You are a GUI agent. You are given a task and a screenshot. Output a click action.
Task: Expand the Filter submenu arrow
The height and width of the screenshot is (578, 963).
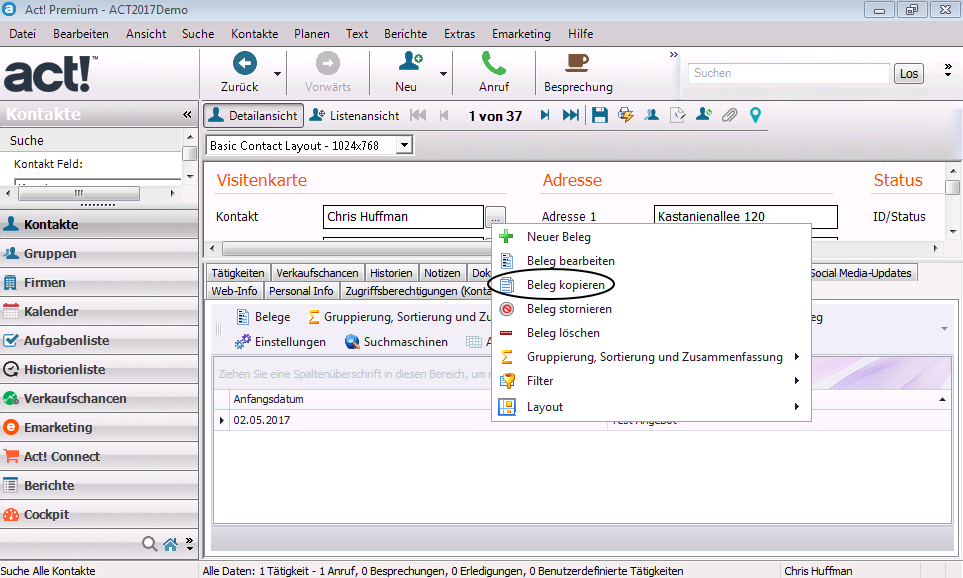(x=797, y=381)
